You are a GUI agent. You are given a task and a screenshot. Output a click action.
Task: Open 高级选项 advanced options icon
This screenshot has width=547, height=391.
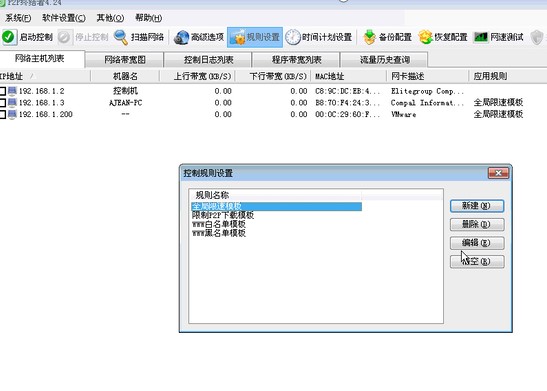point(181,37)
